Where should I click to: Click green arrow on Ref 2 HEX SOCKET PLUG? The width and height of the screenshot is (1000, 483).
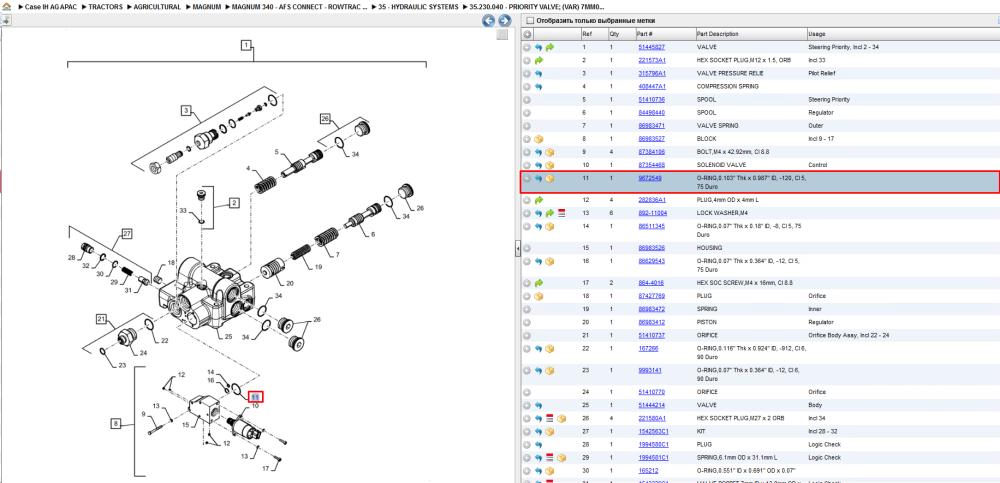pyautogui.click(x=538, y=61)
